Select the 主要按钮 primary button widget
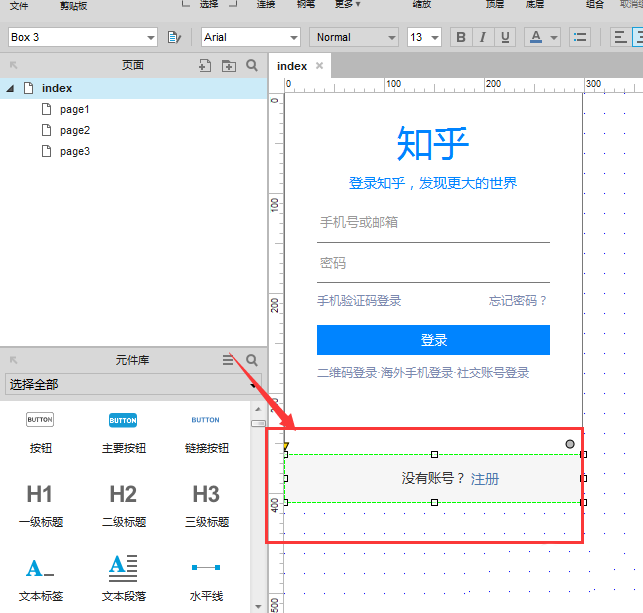This screenshot has width=643, height=613. coord(123,433)
